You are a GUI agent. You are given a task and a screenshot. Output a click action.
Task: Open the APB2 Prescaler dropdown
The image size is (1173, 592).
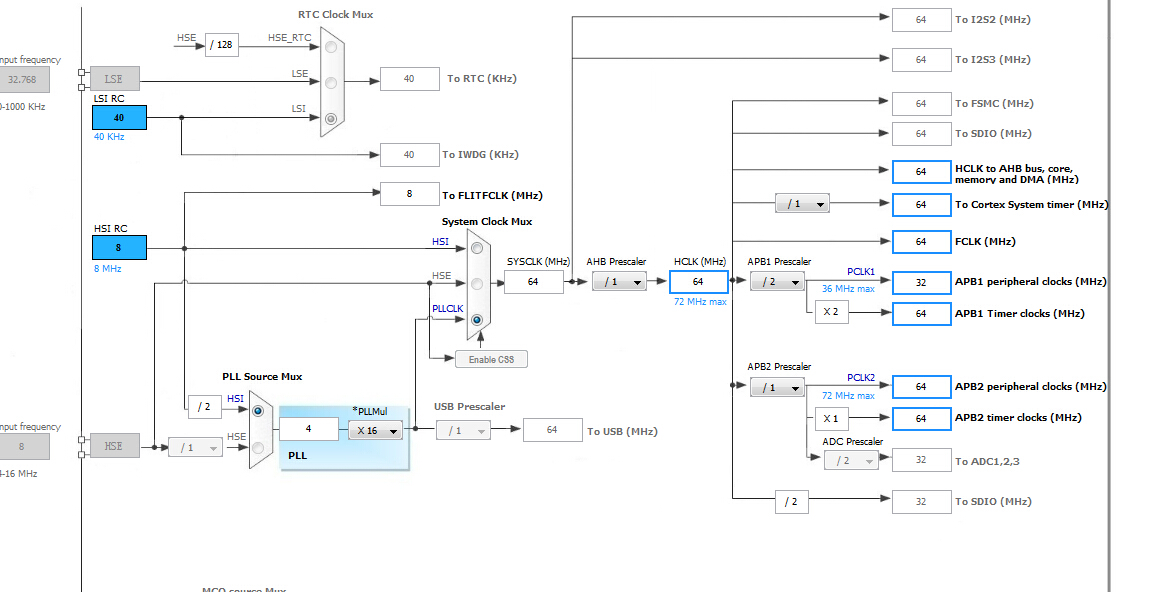tap(777, 388)
